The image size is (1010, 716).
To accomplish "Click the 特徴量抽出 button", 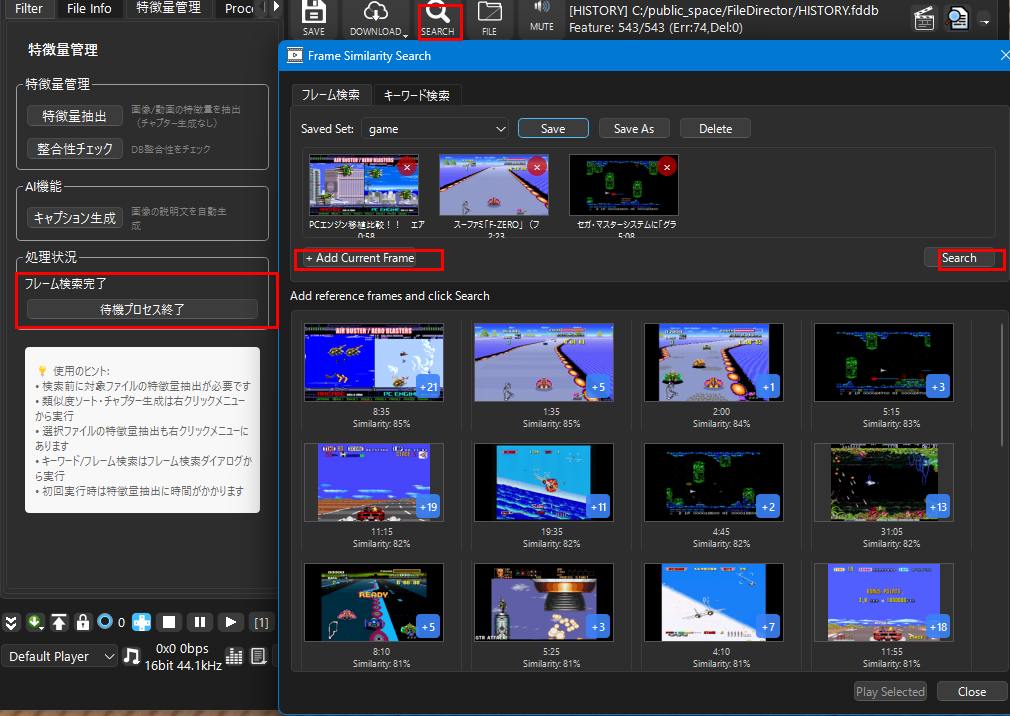I will (x=74, y=116).
